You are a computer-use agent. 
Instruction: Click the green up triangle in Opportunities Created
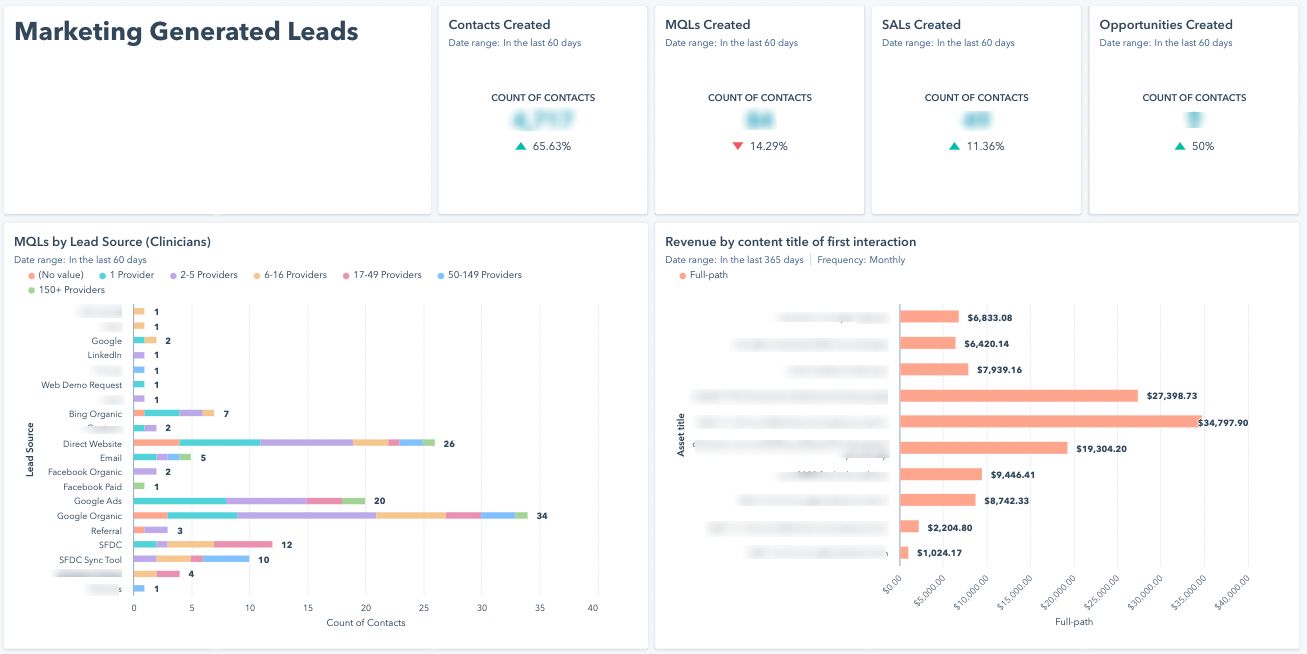pos(1180,146)
